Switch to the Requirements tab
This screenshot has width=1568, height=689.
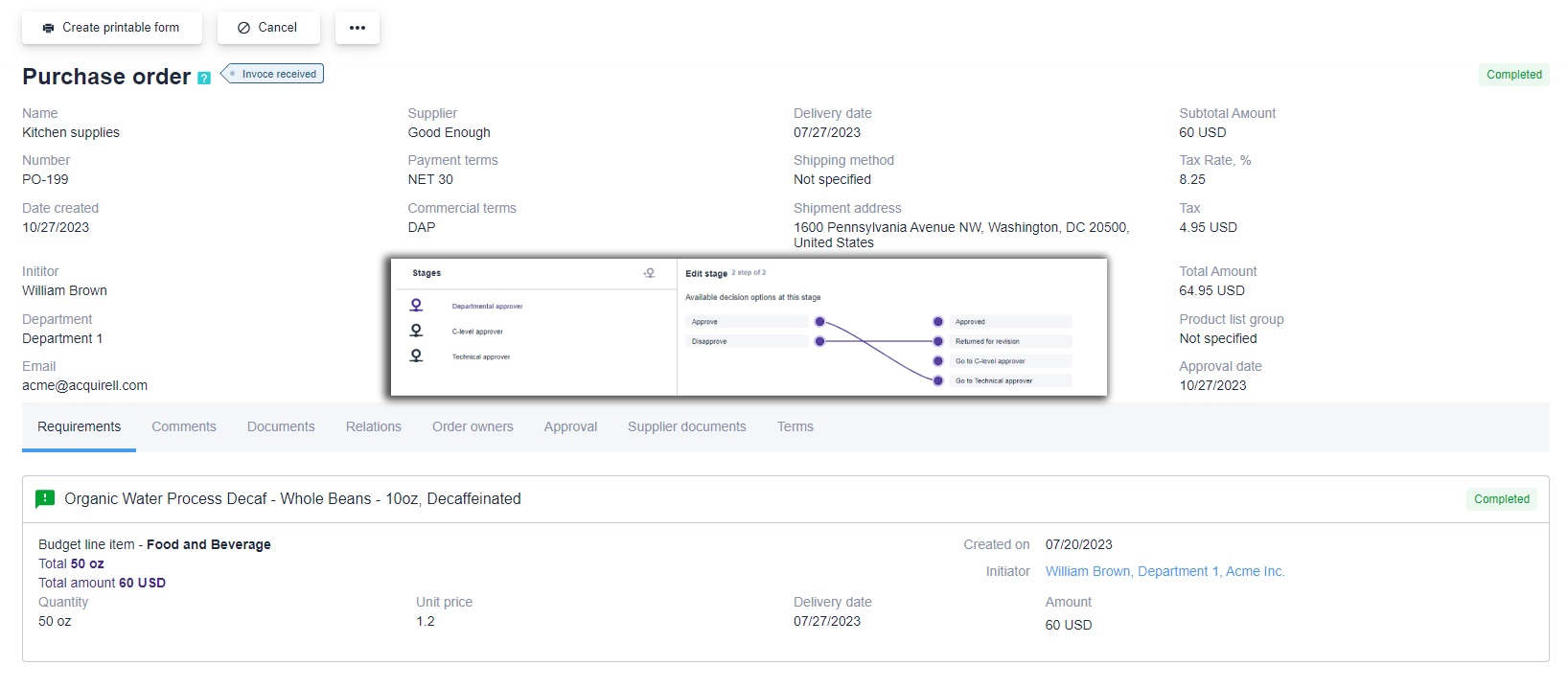pos(79,427)
